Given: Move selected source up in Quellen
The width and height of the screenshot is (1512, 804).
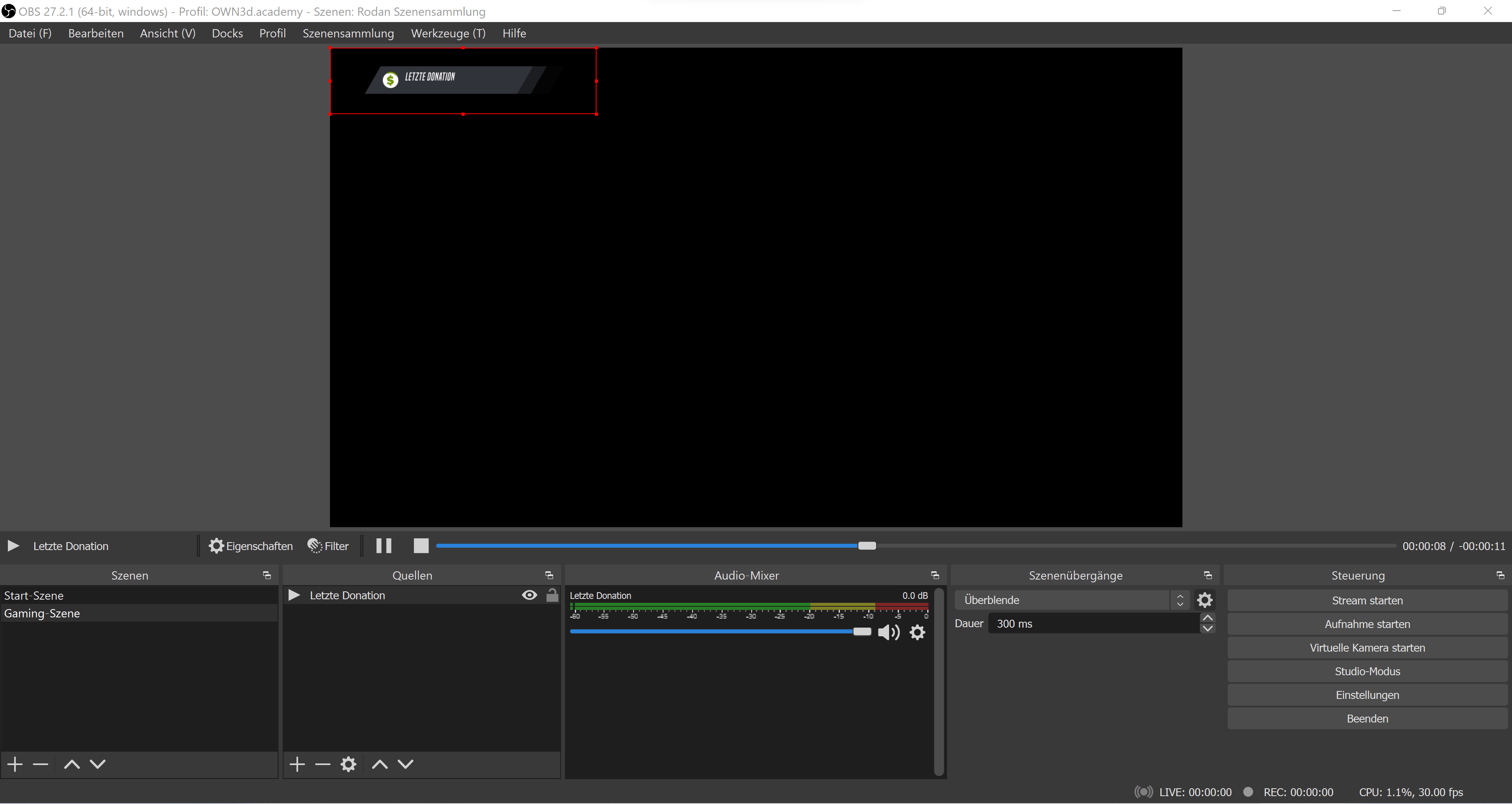Looking at the screenshot, I should pos(380,764).
